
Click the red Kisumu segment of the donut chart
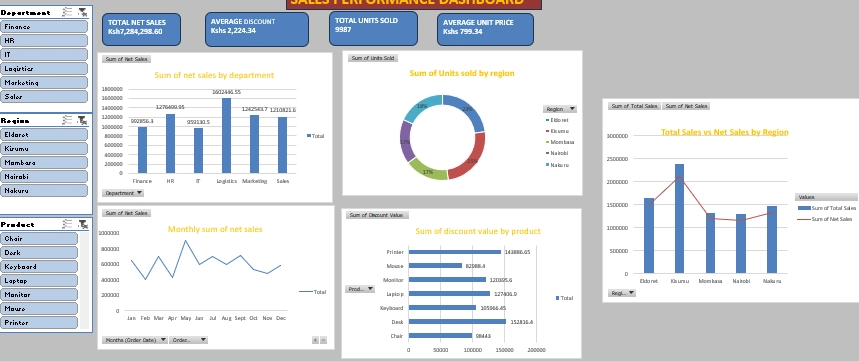pyautogui.click(x=468, y=157)
